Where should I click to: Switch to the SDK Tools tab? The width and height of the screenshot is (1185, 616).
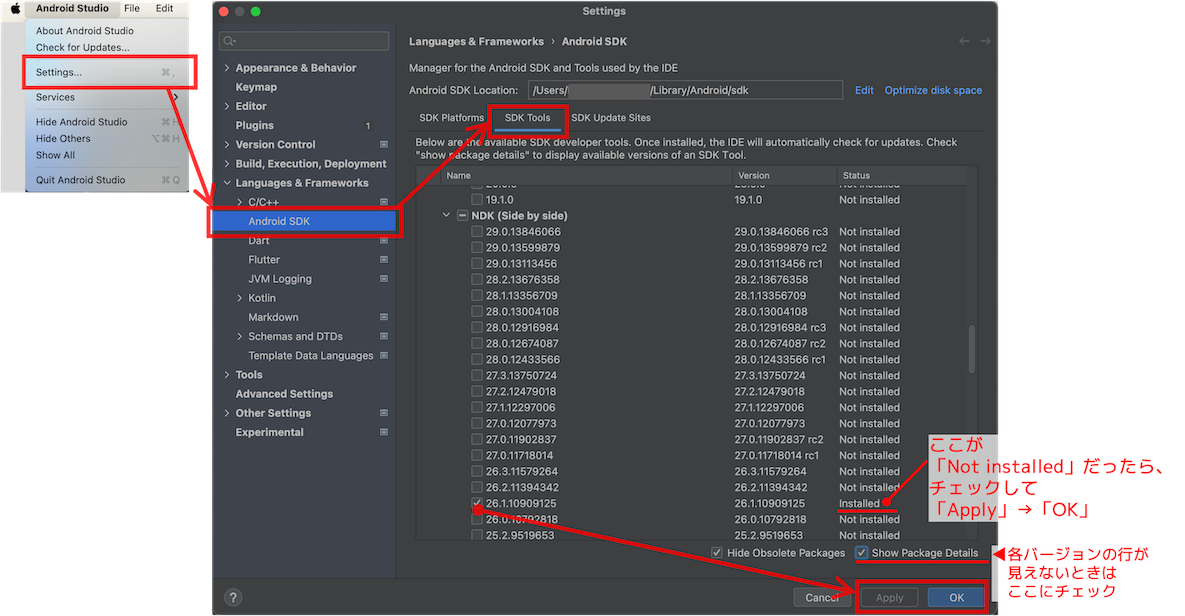(x=528, y=118)
